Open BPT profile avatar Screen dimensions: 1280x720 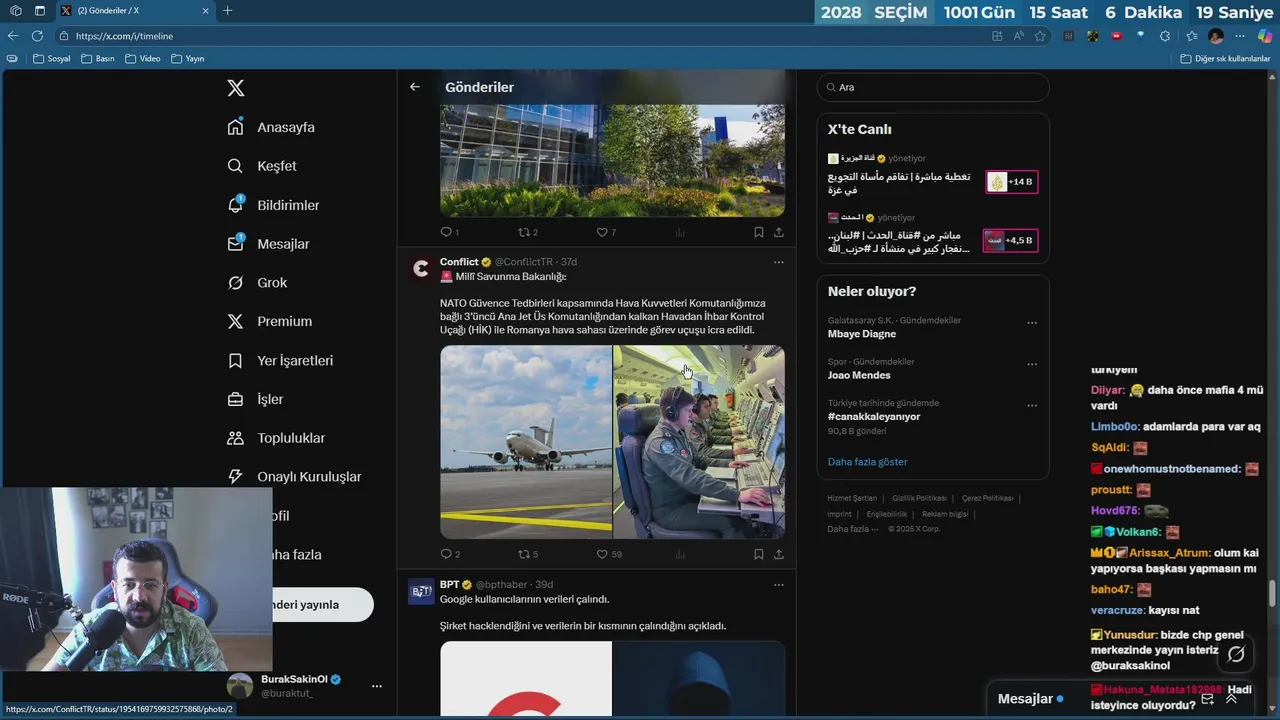(421, 591)
